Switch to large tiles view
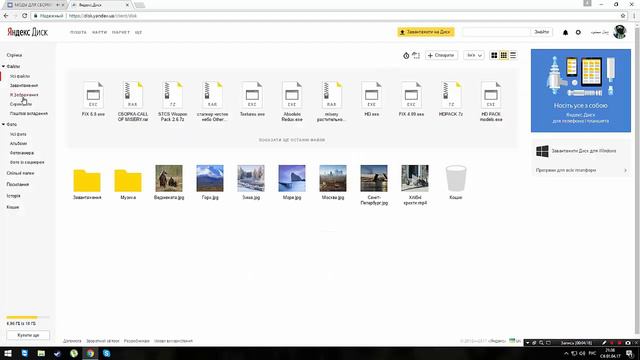640x360 pixels. (494, 55)
